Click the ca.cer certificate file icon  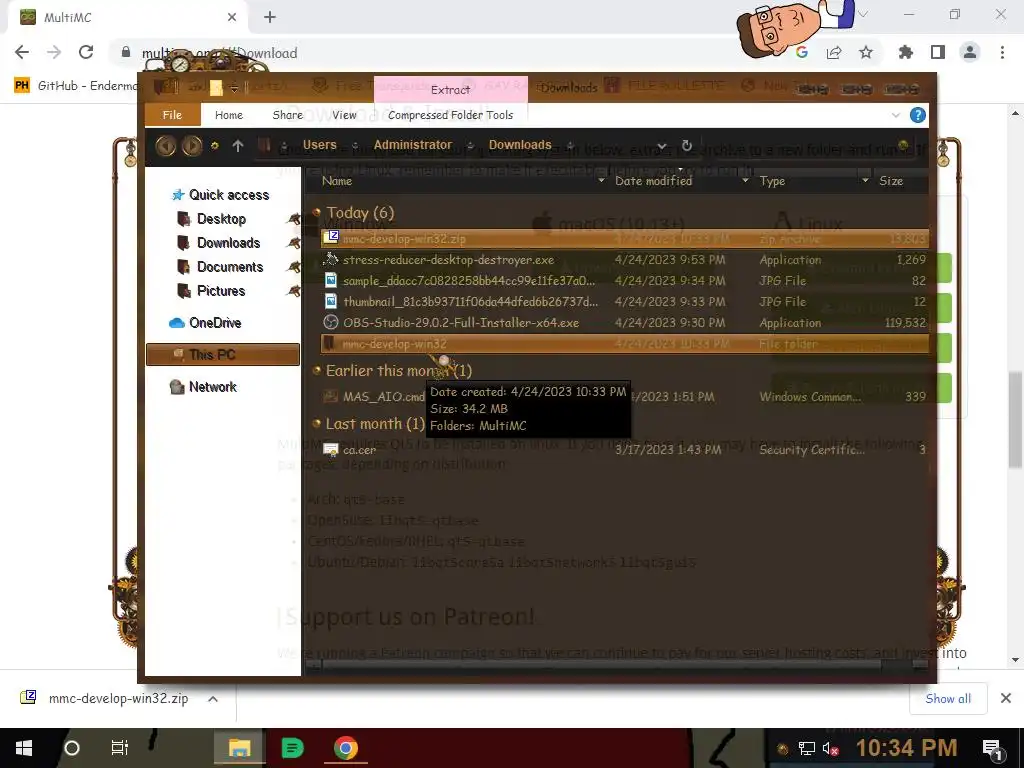(331, 449)
